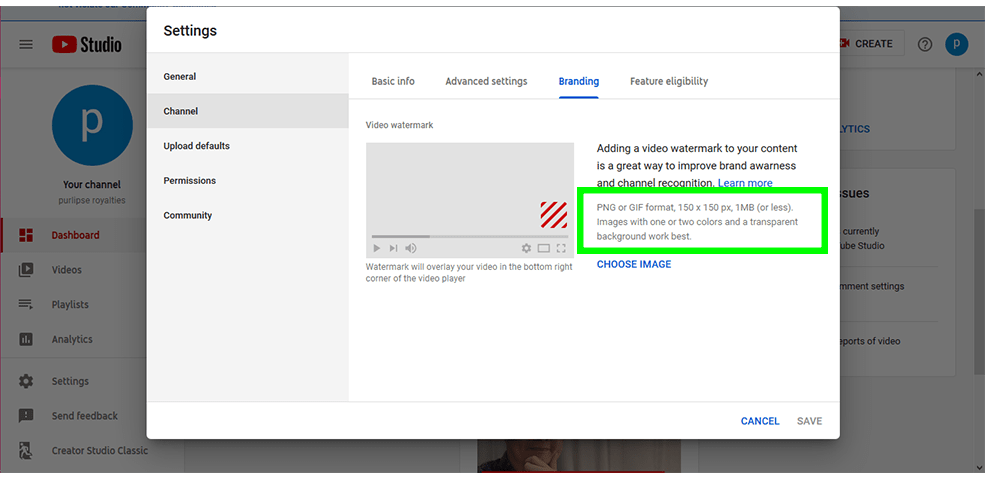Click the Videos icon in the sidebar
Screen dimensions: 985x478
coord(26,270)
